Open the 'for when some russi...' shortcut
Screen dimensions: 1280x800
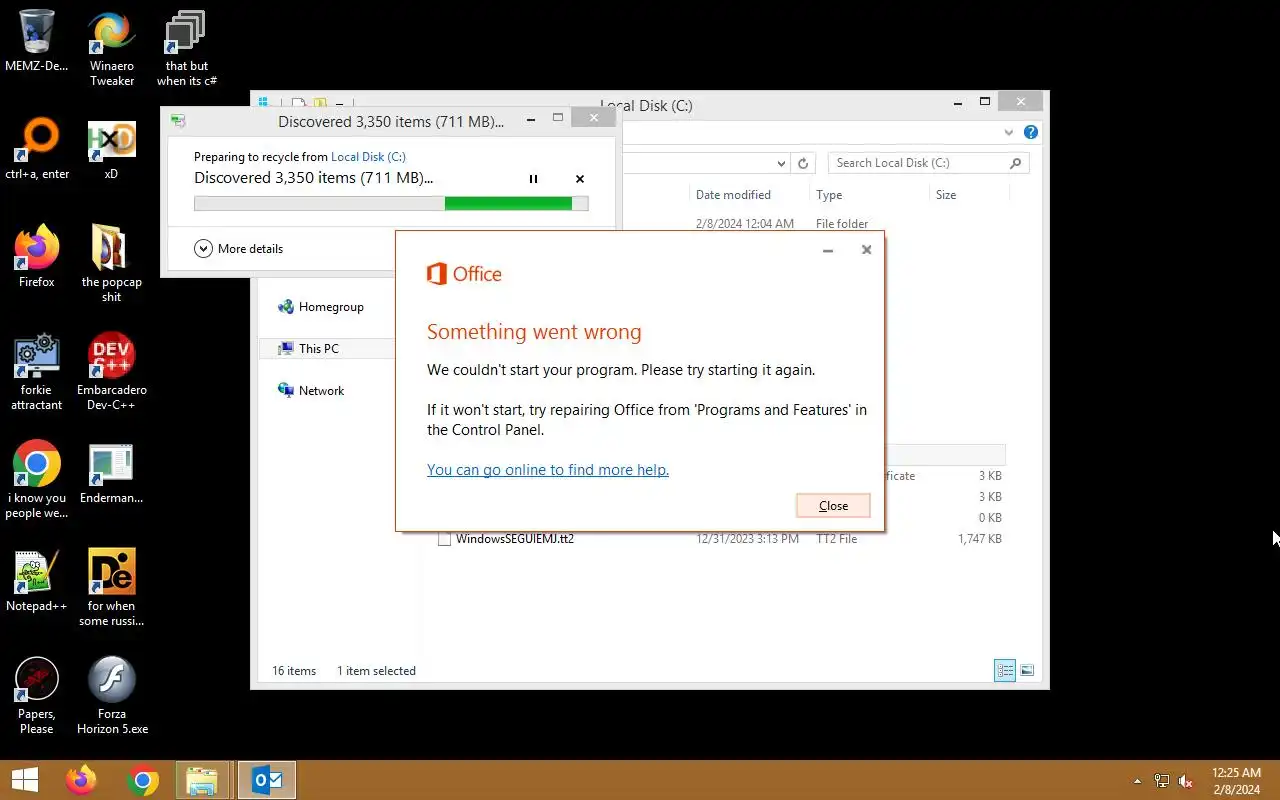(x=112, y=588)
